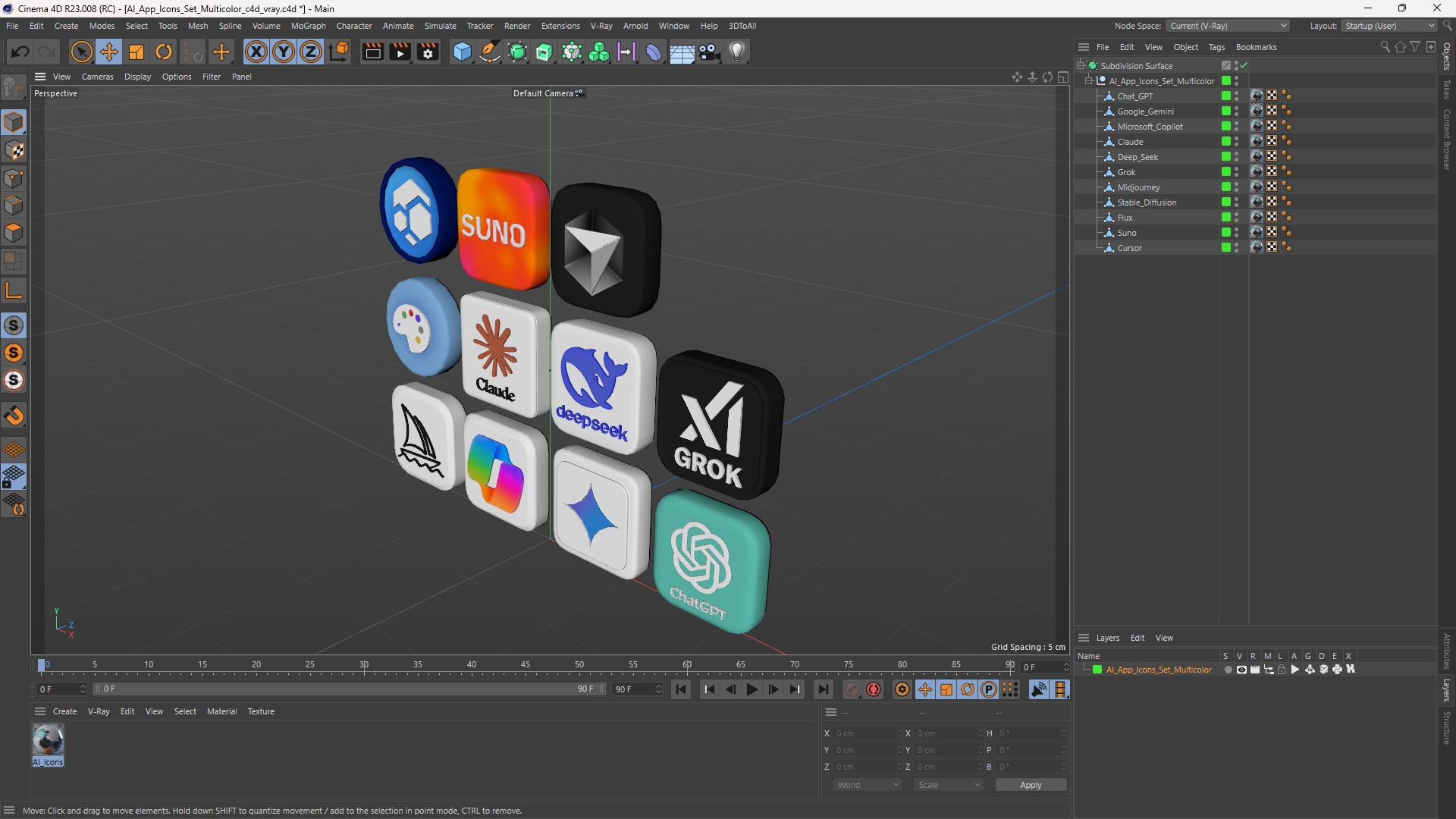
Task: Click the Apply button
Action: click(x=1031, y=785)
